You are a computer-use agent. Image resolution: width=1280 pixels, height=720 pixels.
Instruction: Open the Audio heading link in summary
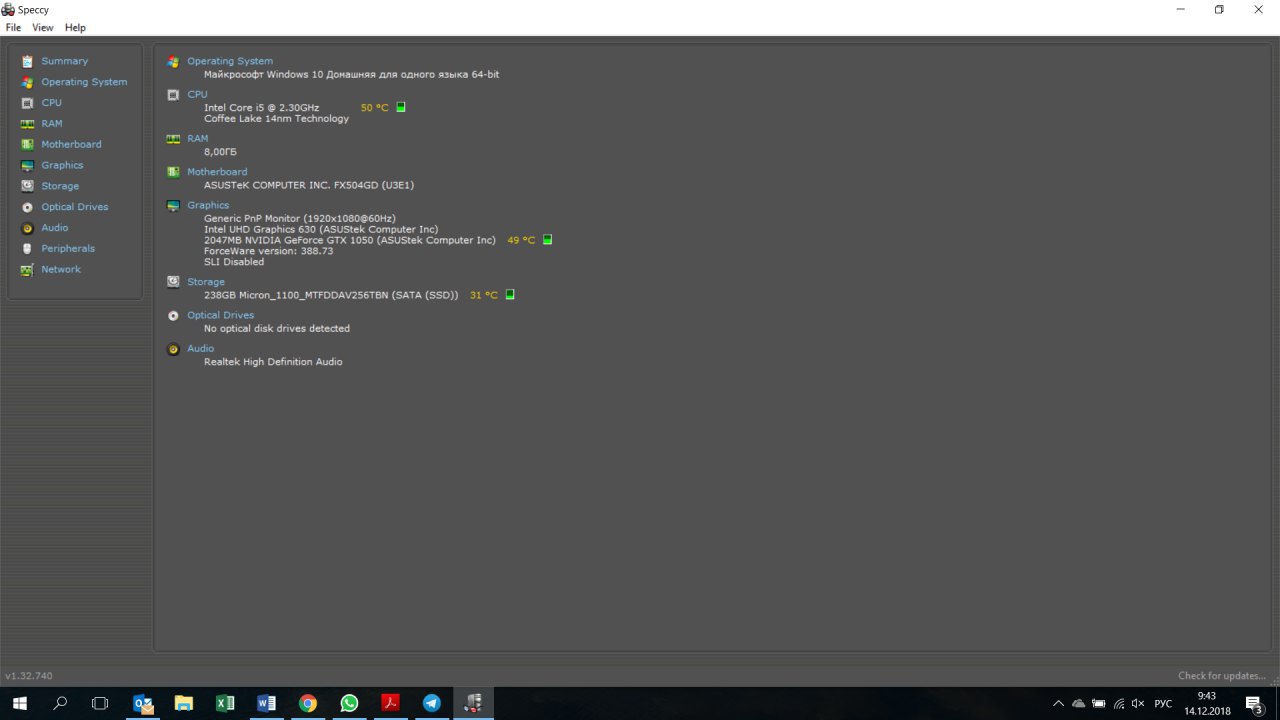tap(200, 348)
